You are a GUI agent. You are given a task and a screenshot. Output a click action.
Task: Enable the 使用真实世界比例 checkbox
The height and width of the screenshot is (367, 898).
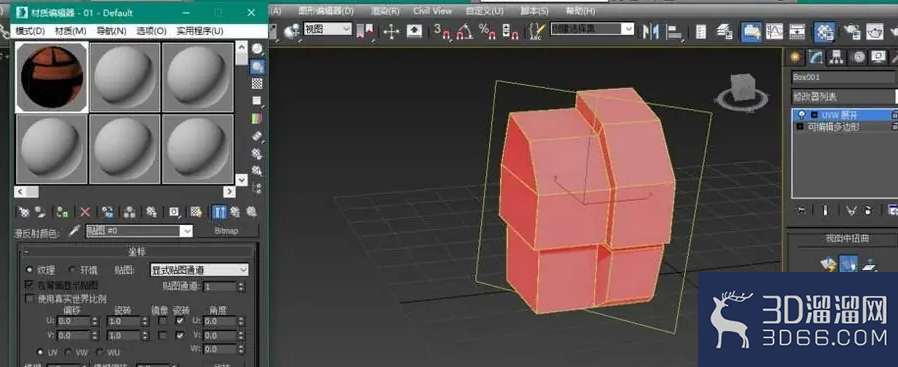29,299
